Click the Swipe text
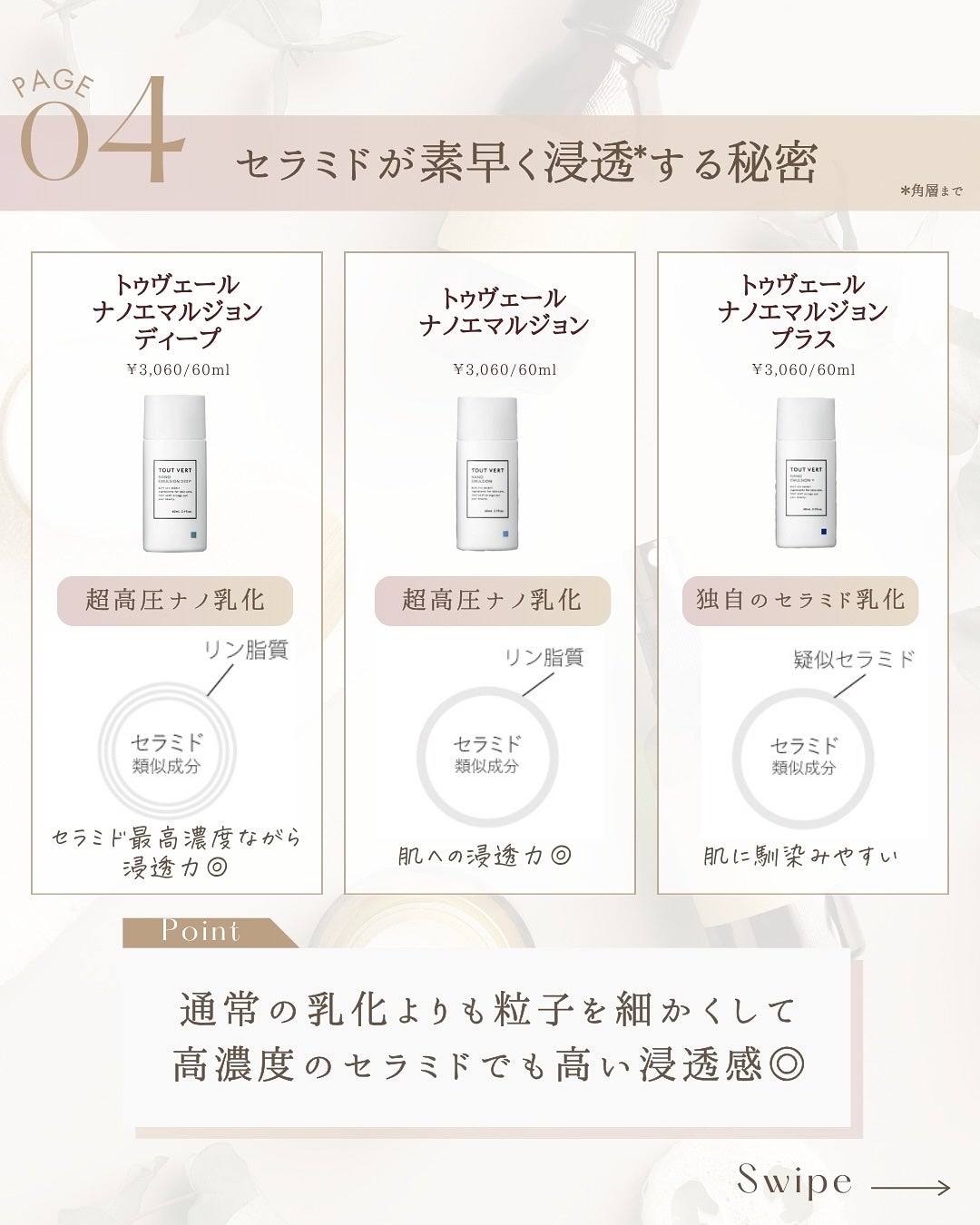980x1225 pixels. click(795, 1180)
